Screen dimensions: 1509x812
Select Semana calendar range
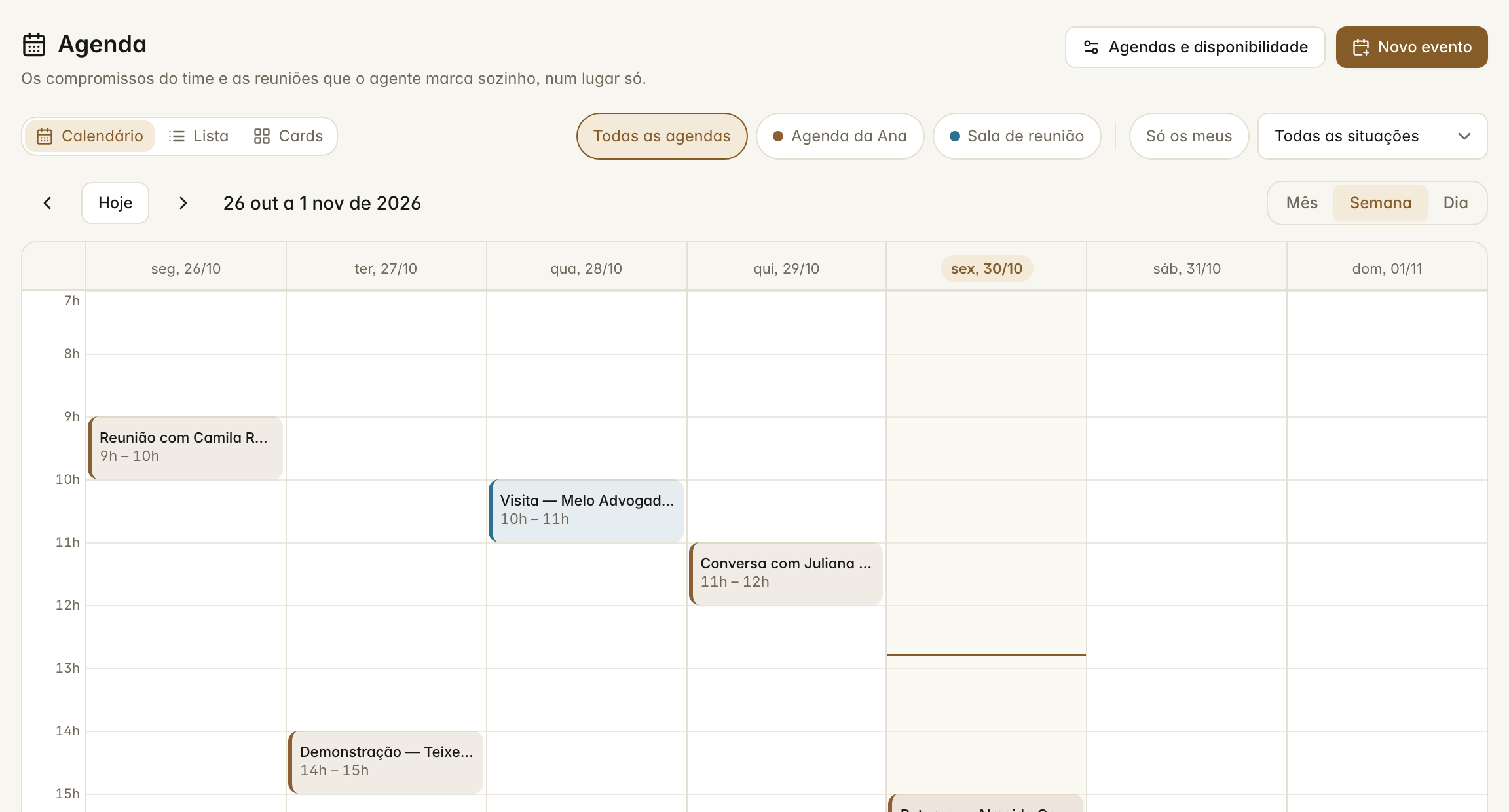[x=1381, y=203]
